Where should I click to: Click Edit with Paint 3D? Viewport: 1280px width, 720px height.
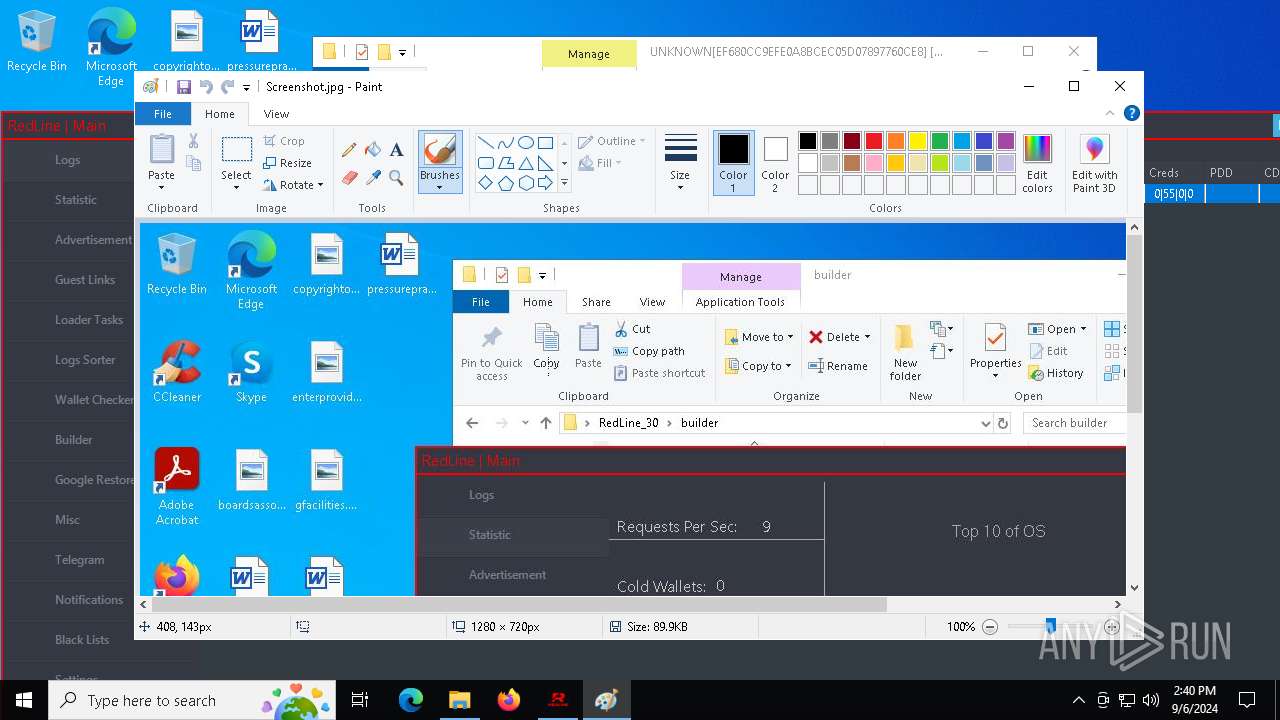[x=1094, y=163]
